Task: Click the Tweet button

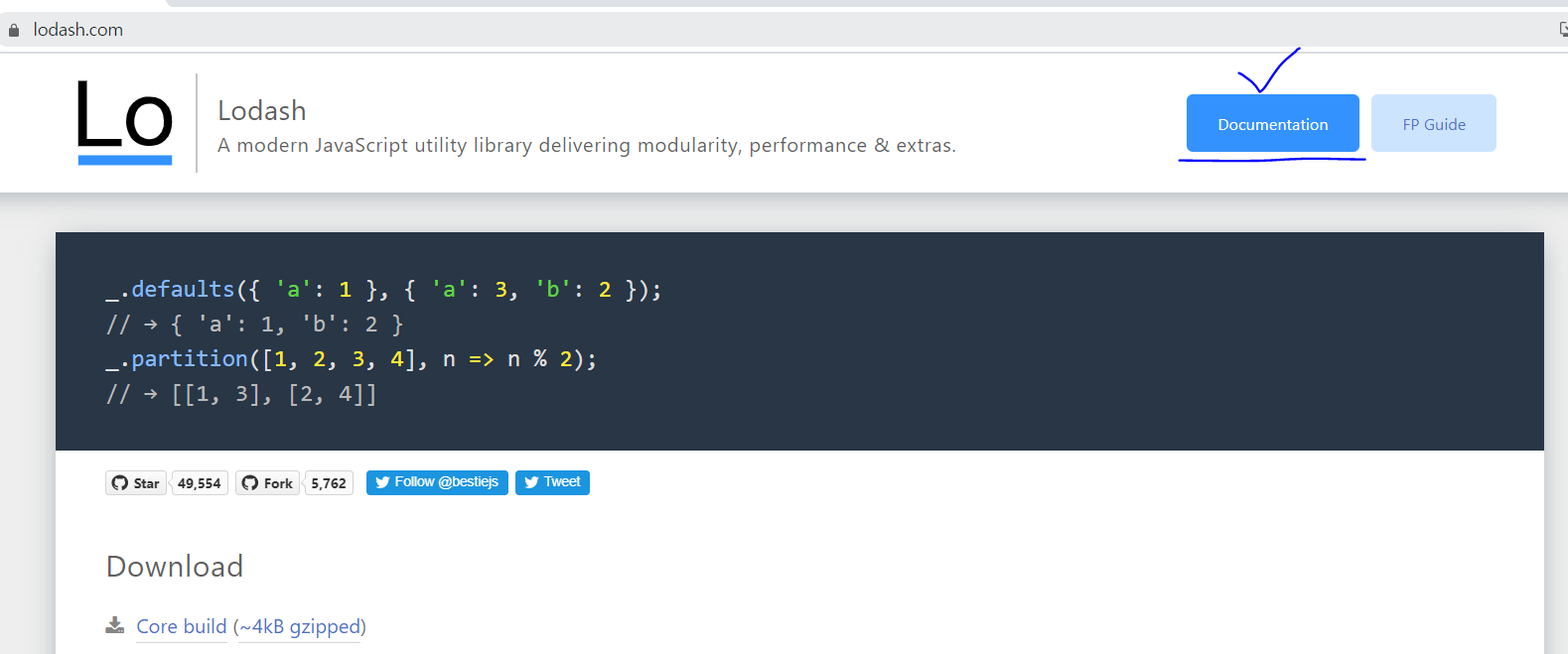Action: tap(552, 482)
